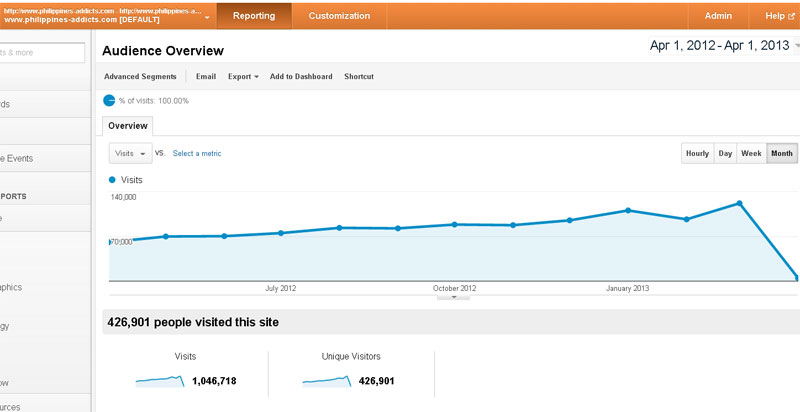Click the chart point above October 2012
This screenshot has height=412, width=800.
[x=455, y=224]
